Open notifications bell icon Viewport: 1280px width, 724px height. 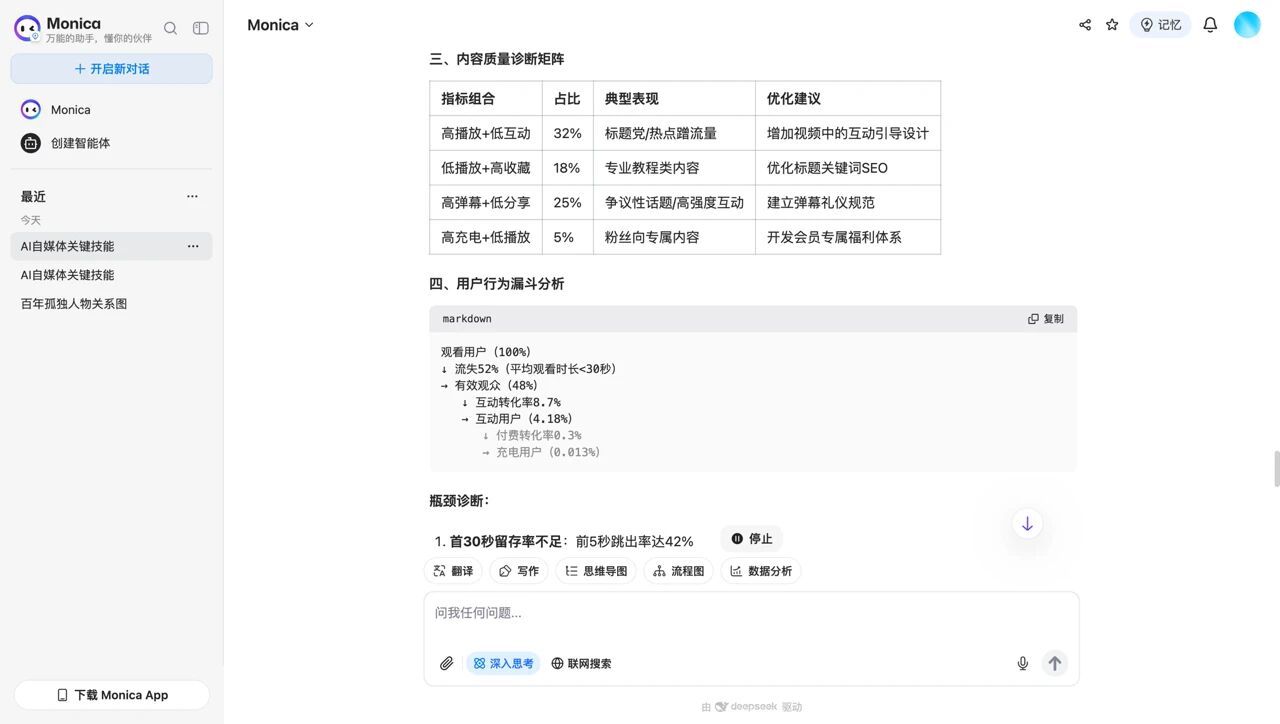pyautogui.click(x=1210, y=25)
